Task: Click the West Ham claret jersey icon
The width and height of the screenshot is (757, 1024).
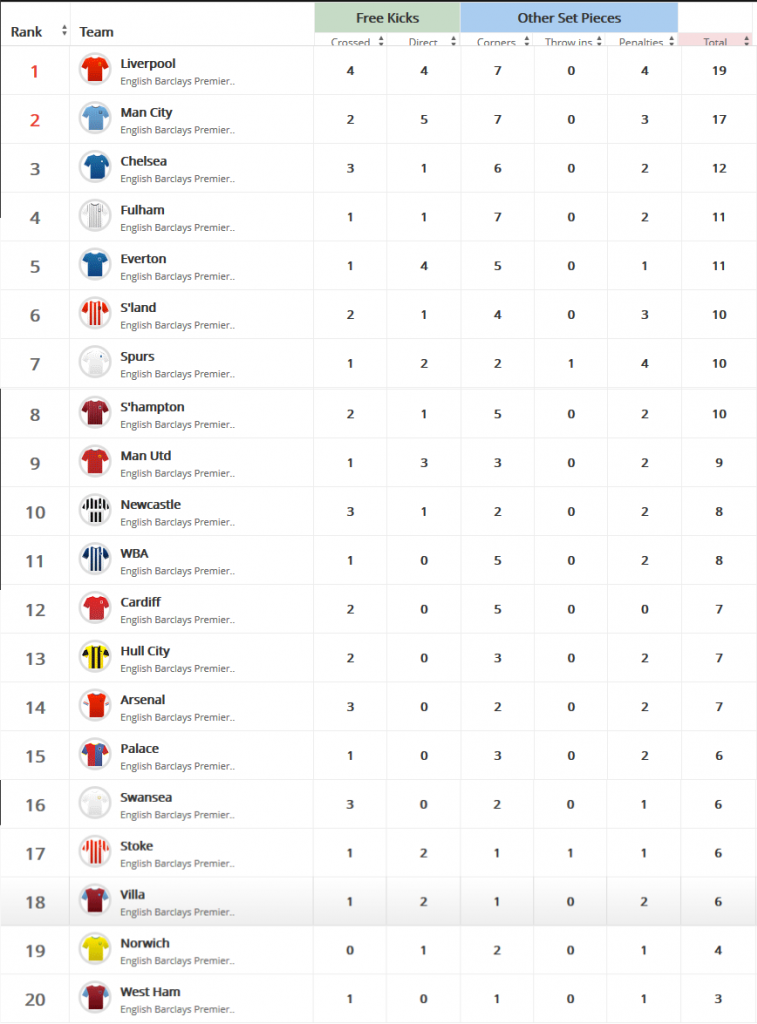Action: [x=95, y=997]
